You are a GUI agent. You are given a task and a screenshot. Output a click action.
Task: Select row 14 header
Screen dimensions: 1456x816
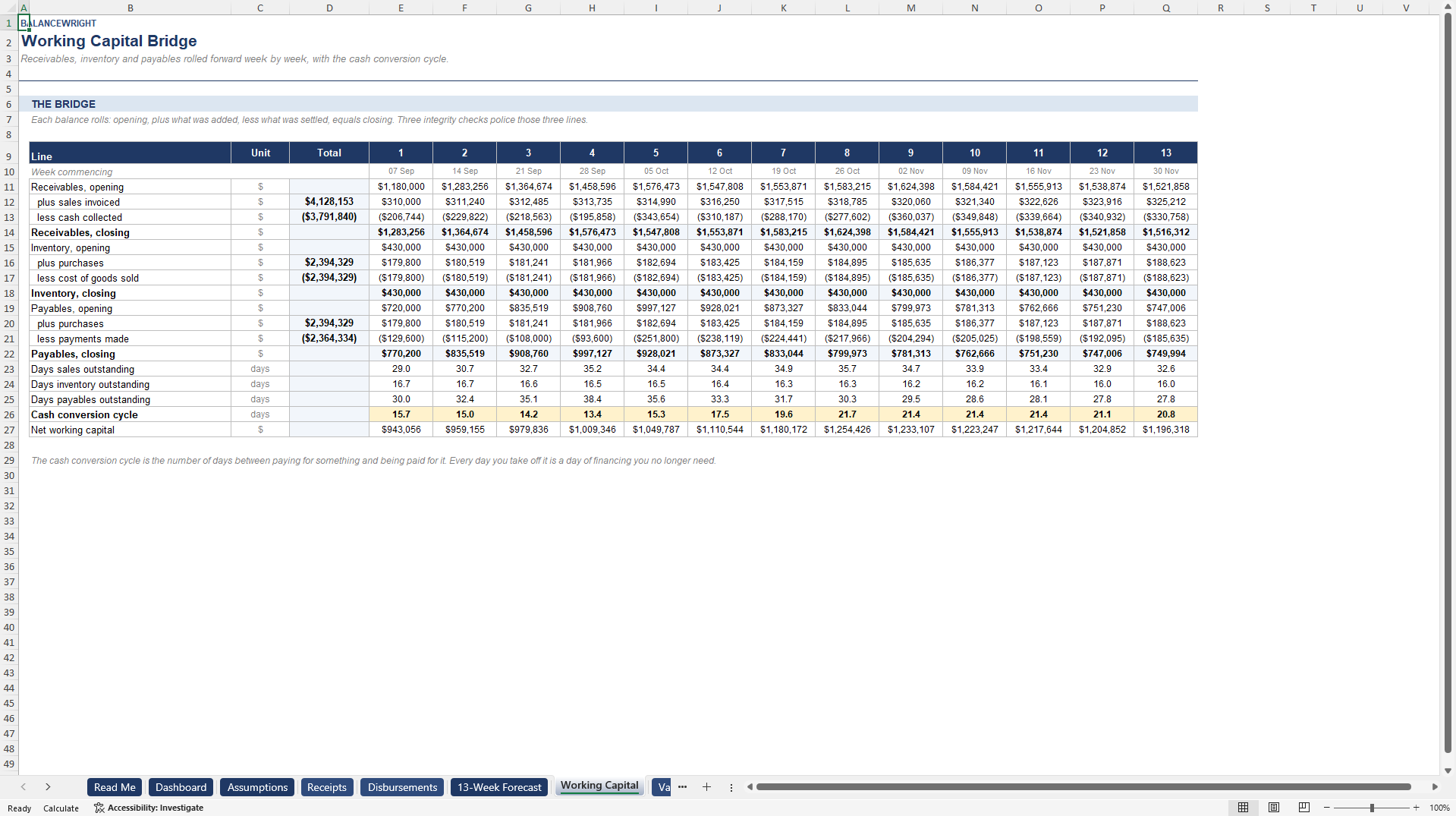9,232
